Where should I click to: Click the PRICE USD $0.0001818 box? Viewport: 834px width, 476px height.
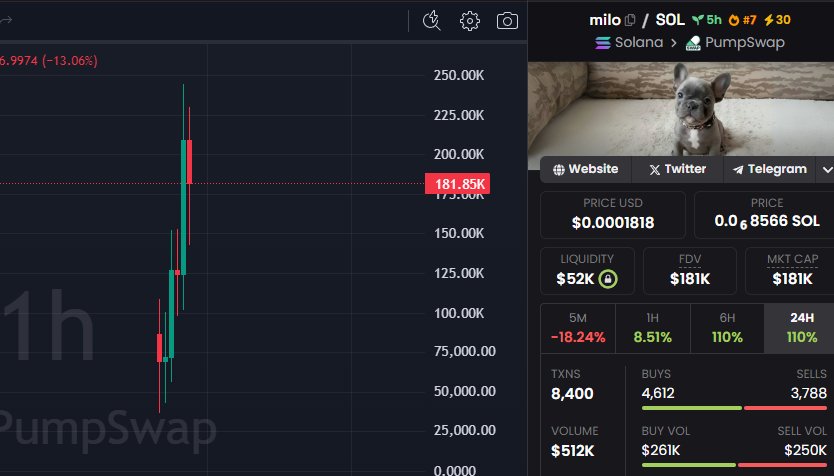(613, 215)
